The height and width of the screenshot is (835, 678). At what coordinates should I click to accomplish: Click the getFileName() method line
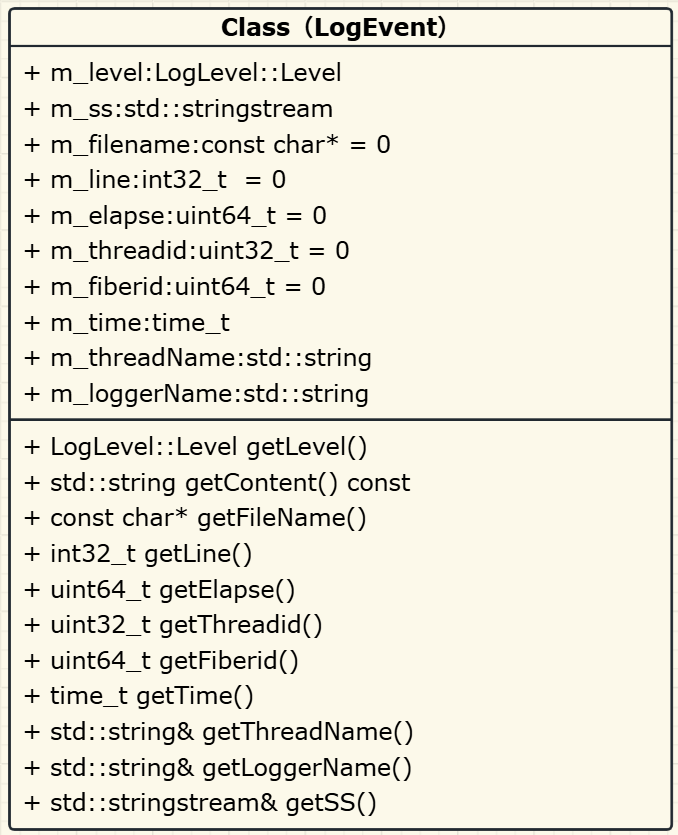click(195, 518)
